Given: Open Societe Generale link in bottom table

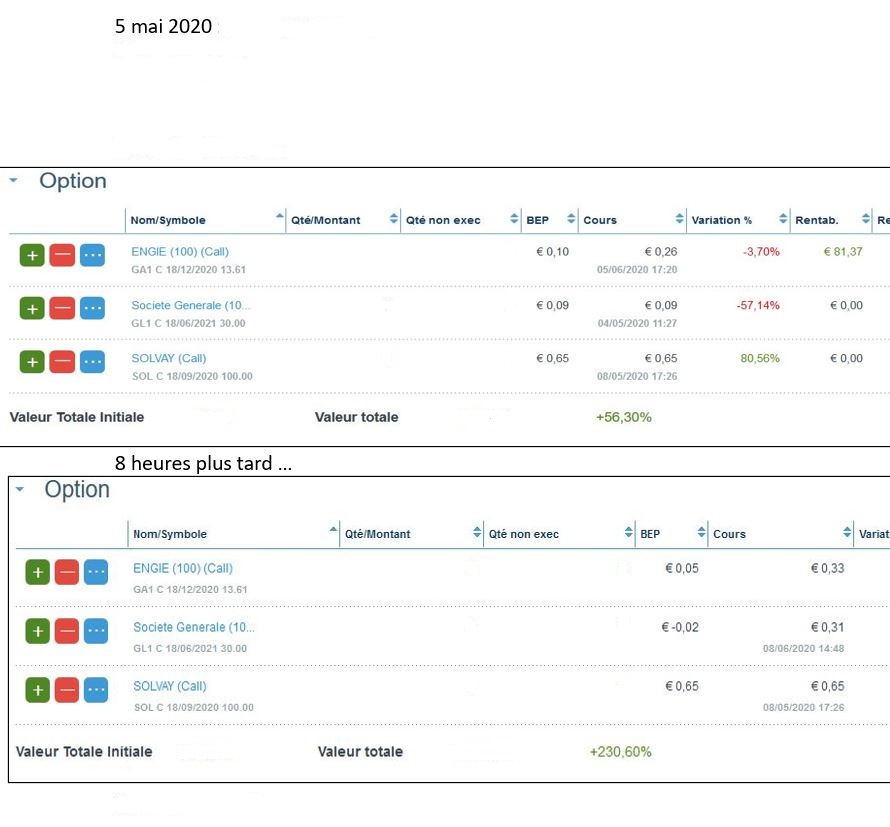Looking at the screenshot, I should pyautogui.click(x=194, y=627).
